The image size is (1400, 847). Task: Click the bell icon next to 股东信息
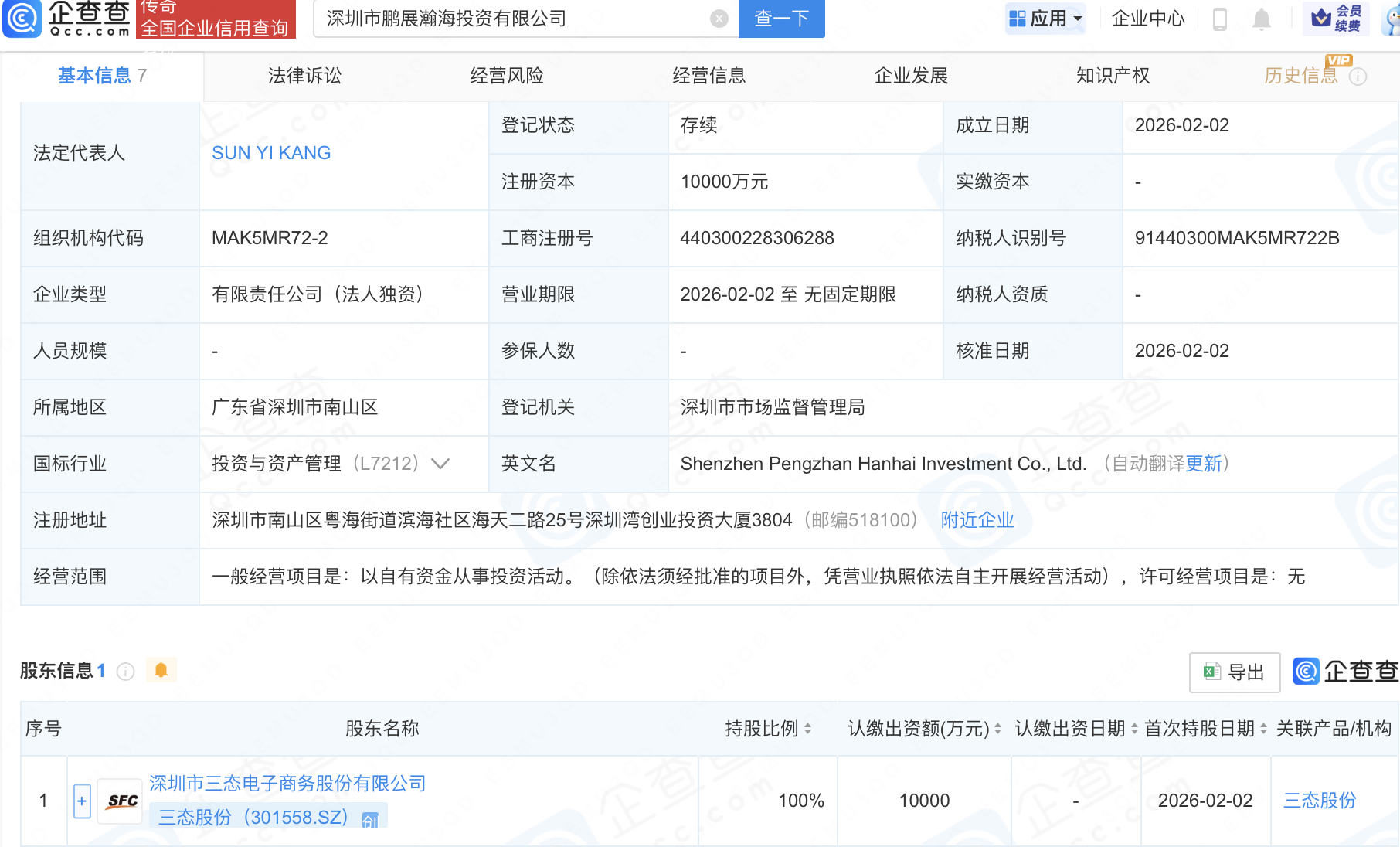(161, 669)
